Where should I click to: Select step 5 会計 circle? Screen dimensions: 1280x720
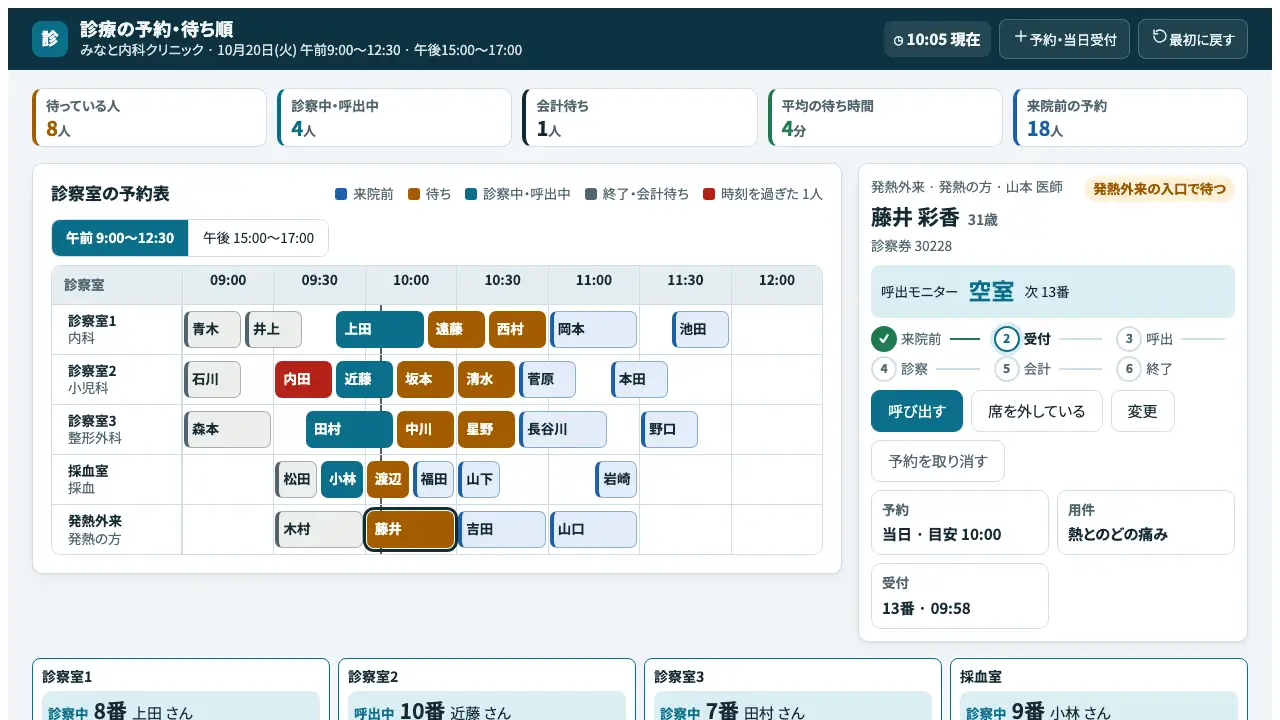pos(1006,369)
